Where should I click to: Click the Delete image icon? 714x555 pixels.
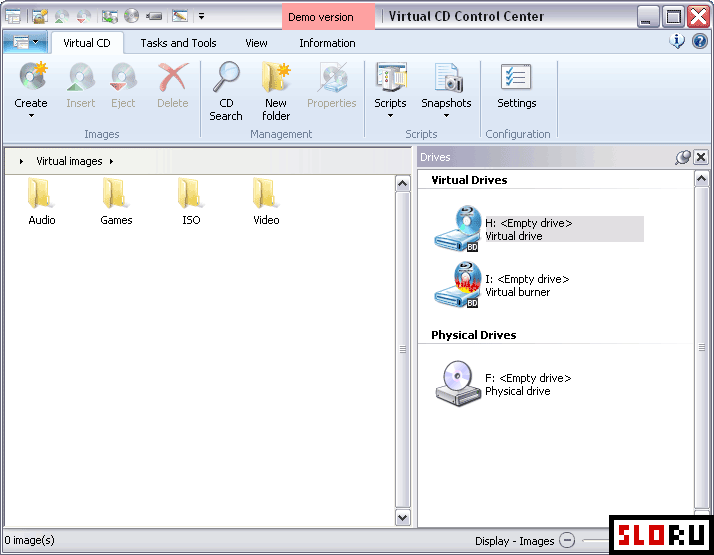(x=173, y=77)
